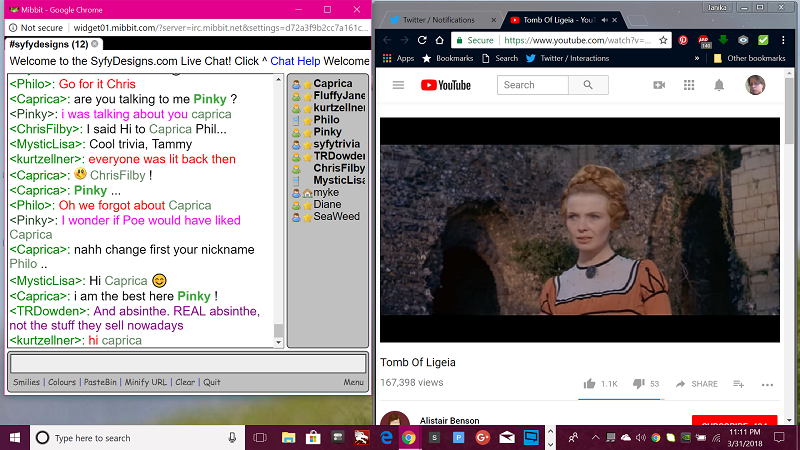This screenshot has height=450, width=800.
Task: Open Microsoft Edge from the taskbar
Action: [x=386, y=437]
